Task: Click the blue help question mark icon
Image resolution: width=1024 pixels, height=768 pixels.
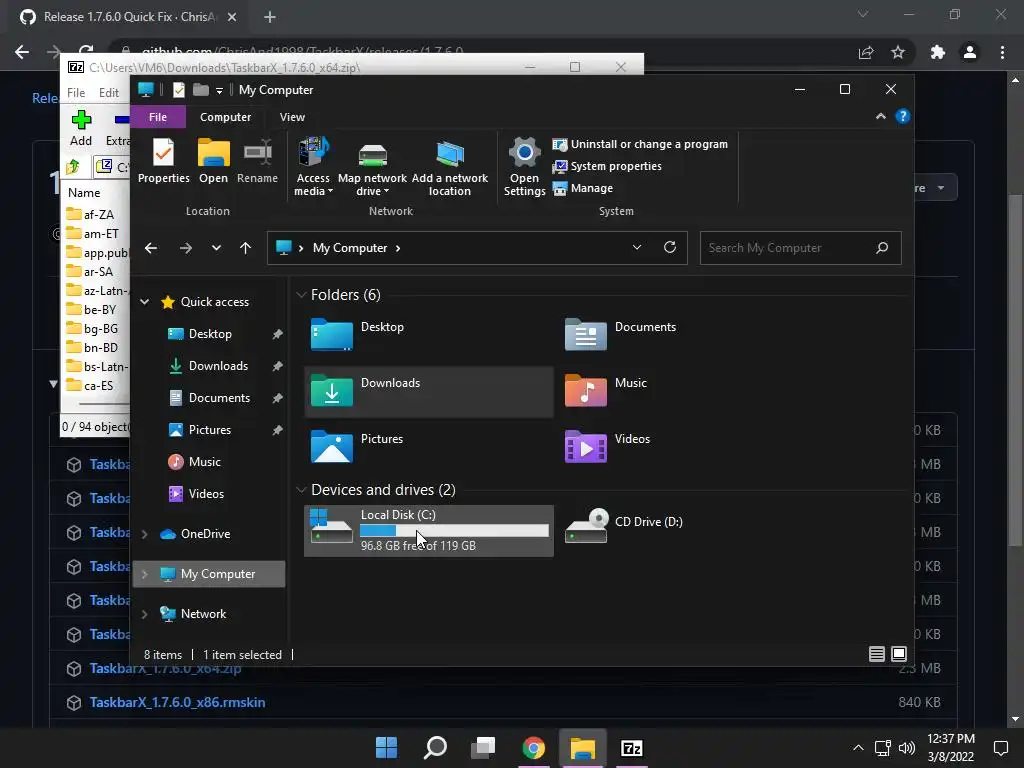Action: [903, 116]
